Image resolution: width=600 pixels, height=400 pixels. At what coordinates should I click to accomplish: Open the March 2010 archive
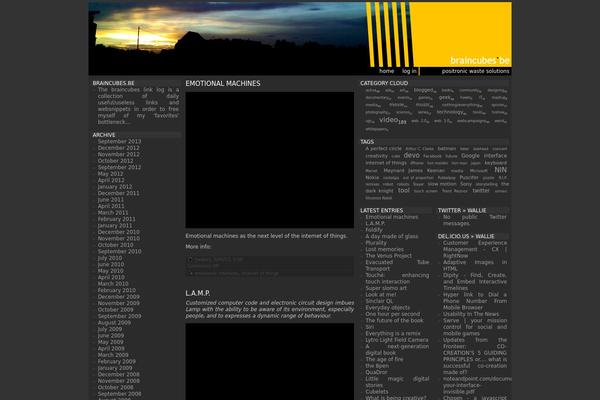(113, 284)
